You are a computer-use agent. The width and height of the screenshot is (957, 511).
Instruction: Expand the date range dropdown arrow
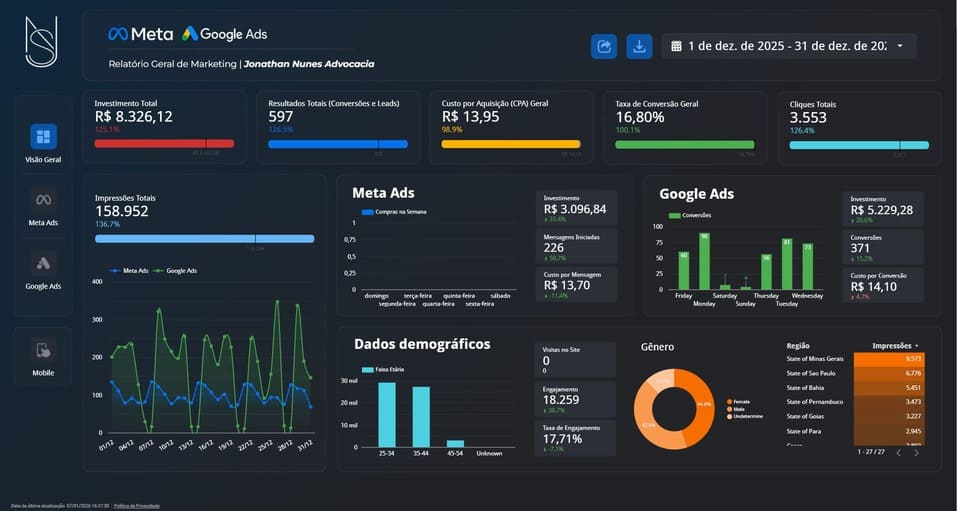pos(900,46)
